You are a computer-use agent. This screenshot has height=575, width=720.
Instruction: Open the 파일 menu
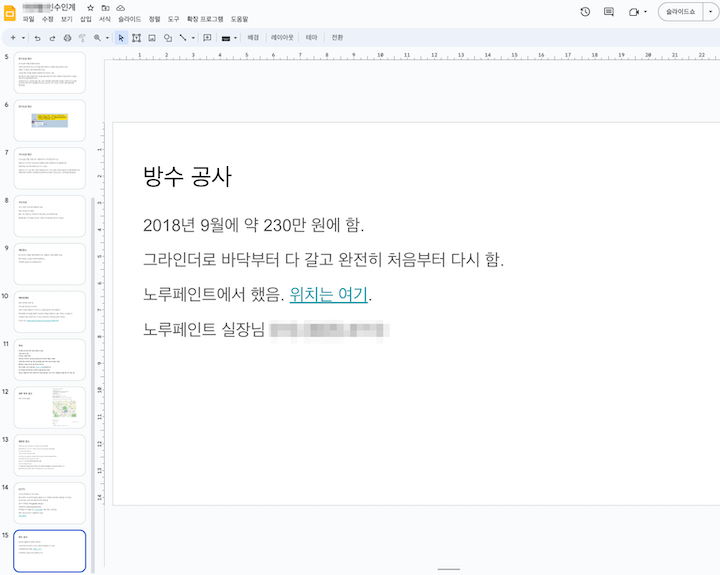pyautogui.click(x=28, y=19)
